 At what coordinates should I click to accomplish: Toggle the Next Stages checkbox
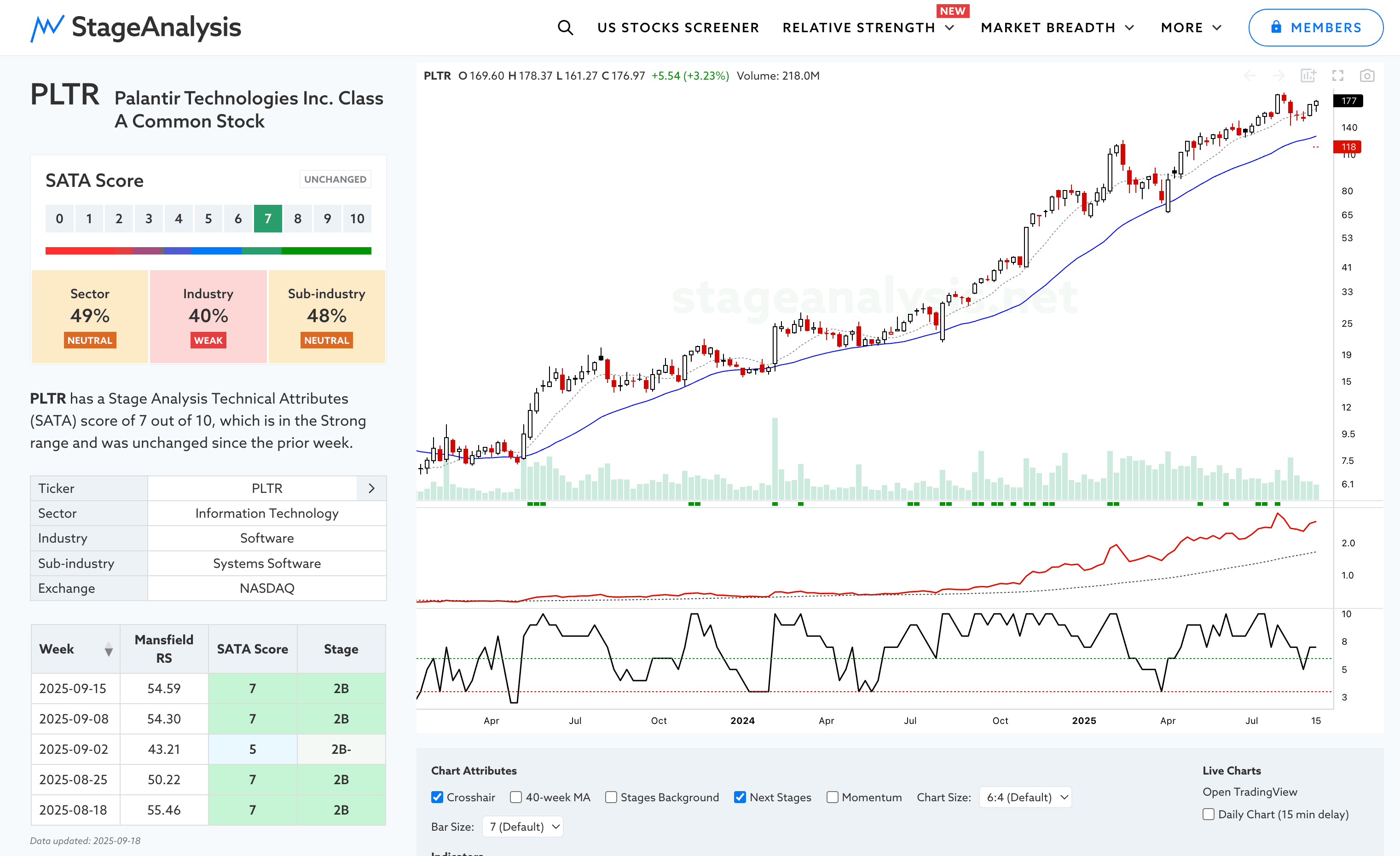coord(740,797)
